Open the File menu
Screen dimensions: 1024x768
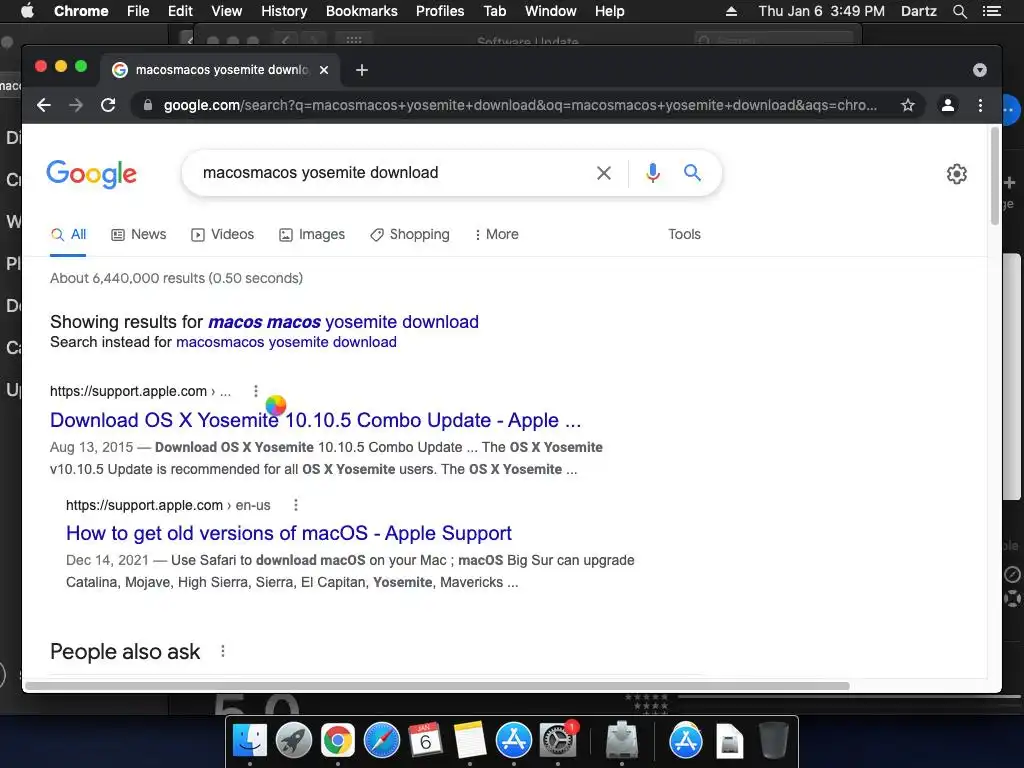138,11
